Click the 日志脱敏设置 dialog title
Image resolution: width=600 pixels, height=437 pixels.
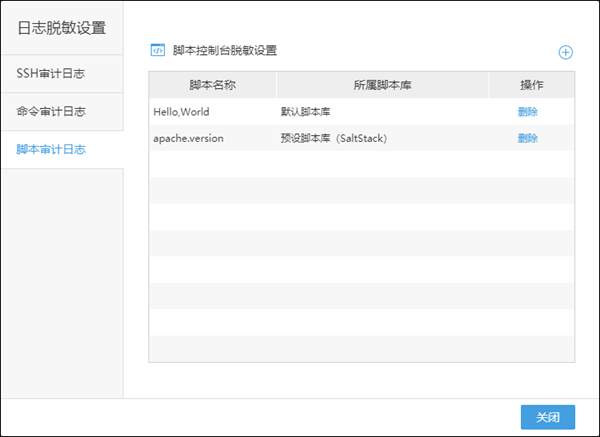click(x=61, y=27)
